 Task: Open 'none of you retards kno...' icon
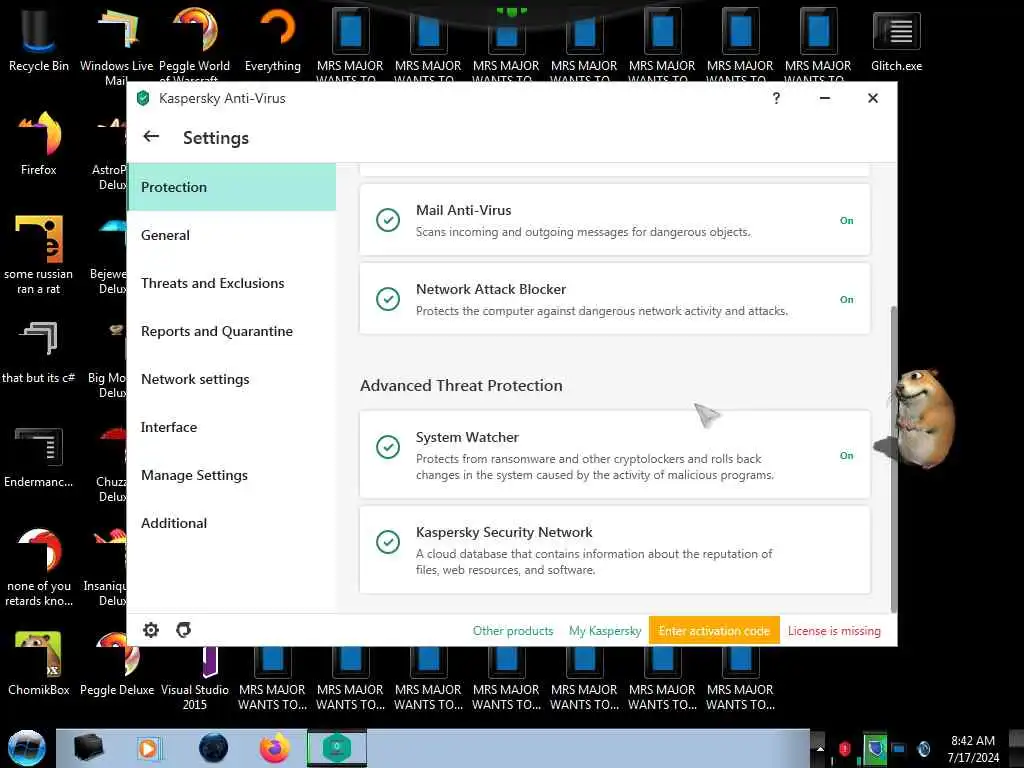click(39, 567)
